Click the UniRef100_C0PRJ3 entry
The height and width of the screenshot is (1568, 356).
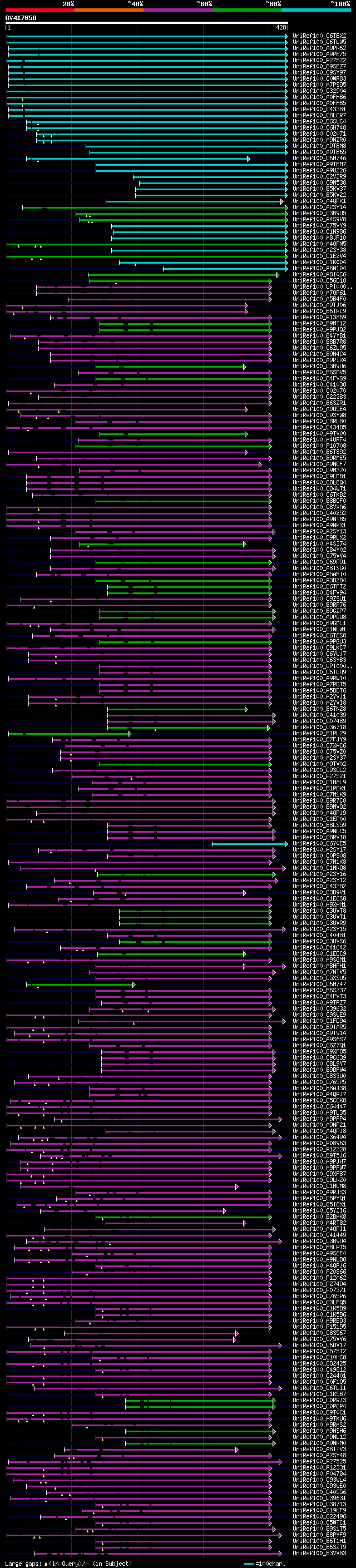tap(319, 1400)
